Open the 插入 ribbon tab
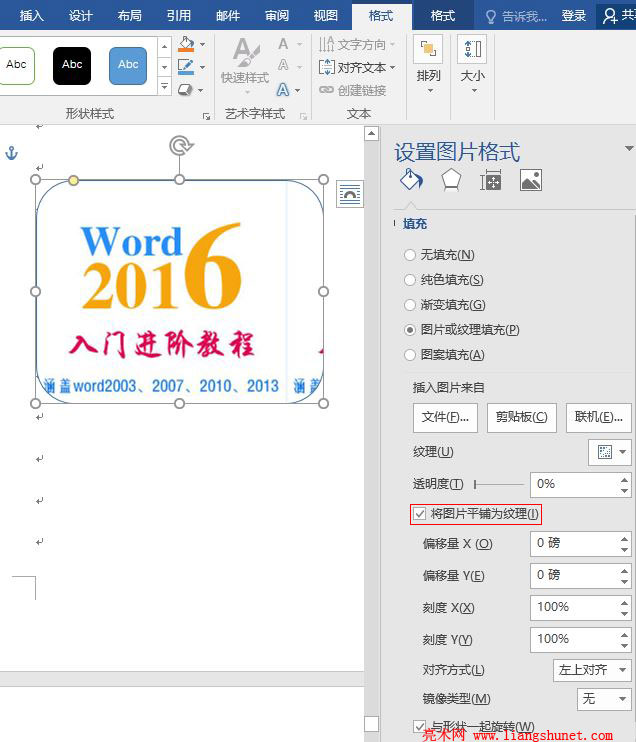Screen dimensions: 636x742 coord(32,16)
